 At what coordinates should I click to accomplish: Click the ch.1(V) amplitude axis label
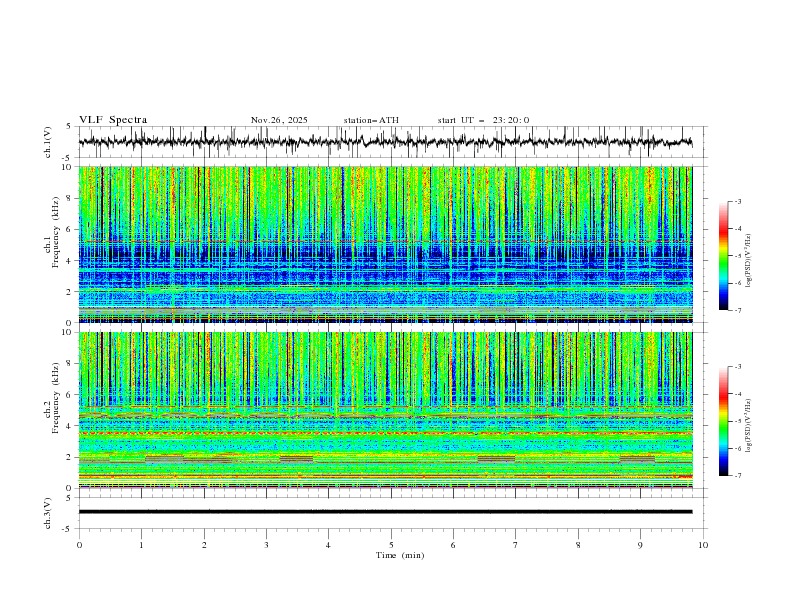[x=49, y=142]
